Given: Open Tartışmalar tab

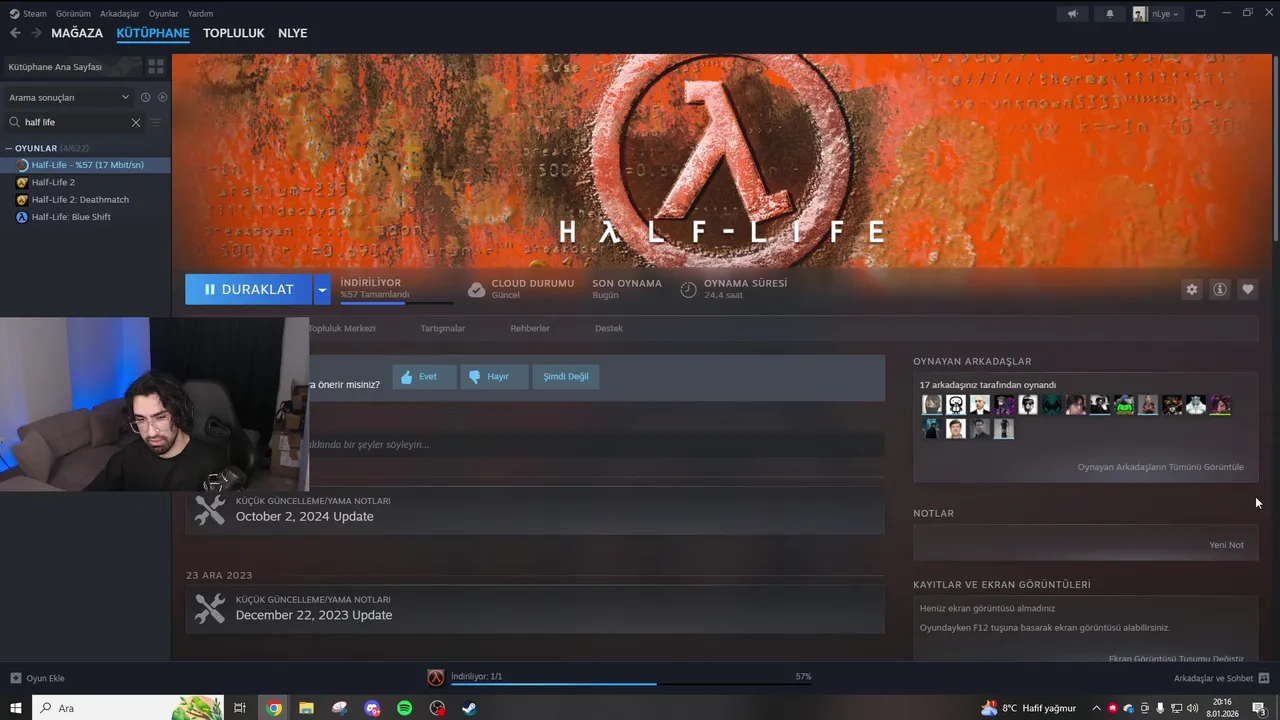Looking at the screenshot, I should tap(443, 328).
